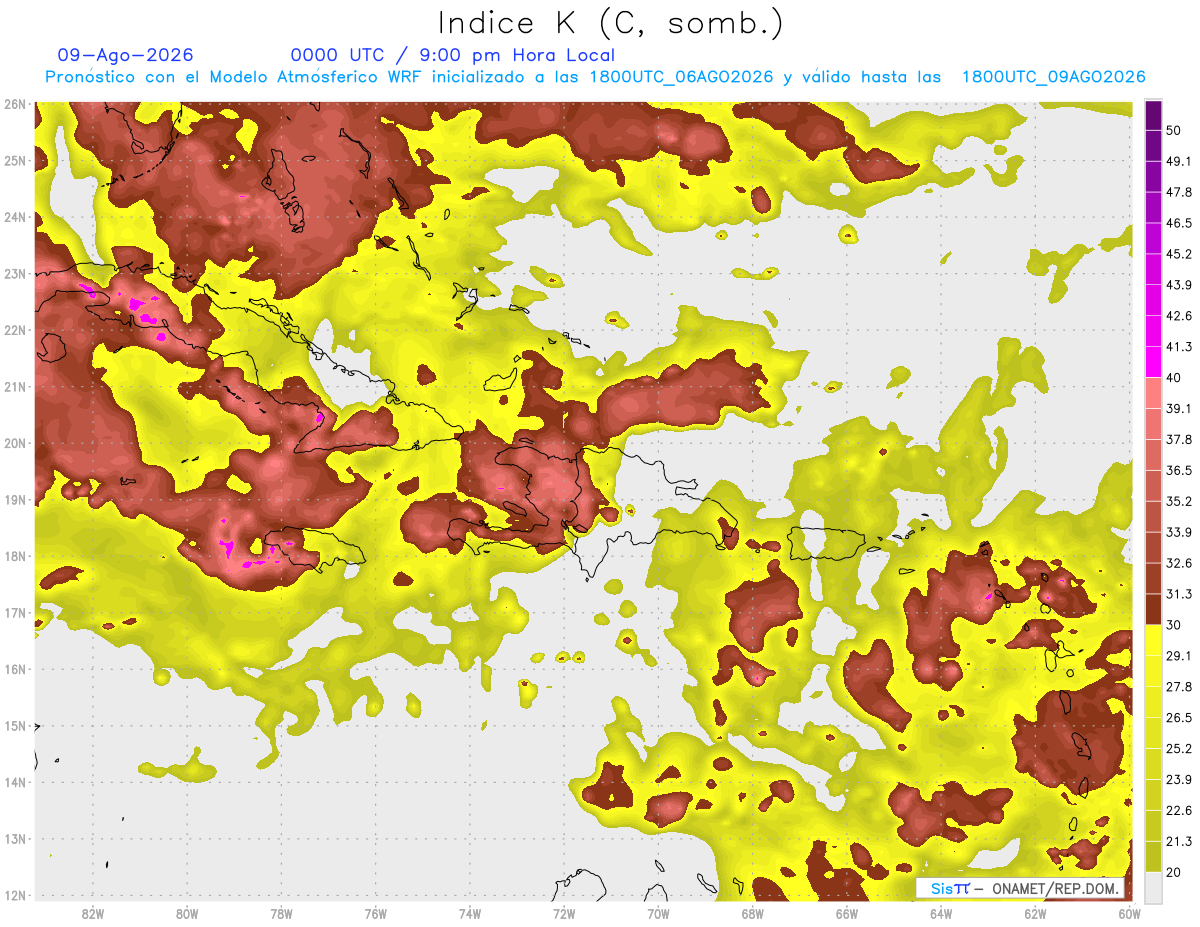Click the colorbar value 20
The width and height of the screenshot is (1200, 927).
point(1175,872)
